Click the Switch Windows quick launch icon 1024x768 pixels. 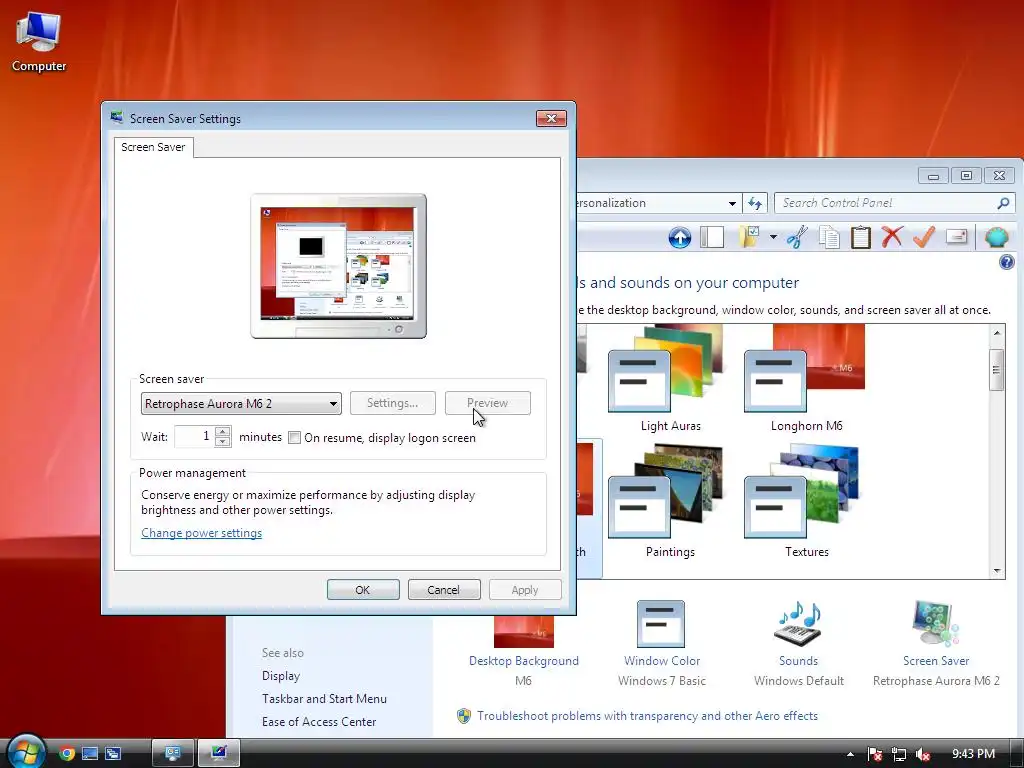click(112, 754)
